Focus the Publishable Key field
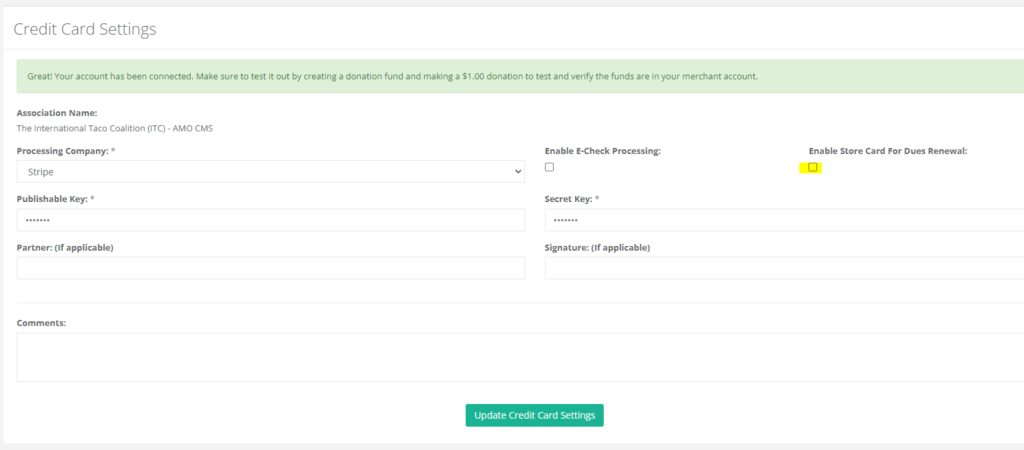 pos(270,220)
